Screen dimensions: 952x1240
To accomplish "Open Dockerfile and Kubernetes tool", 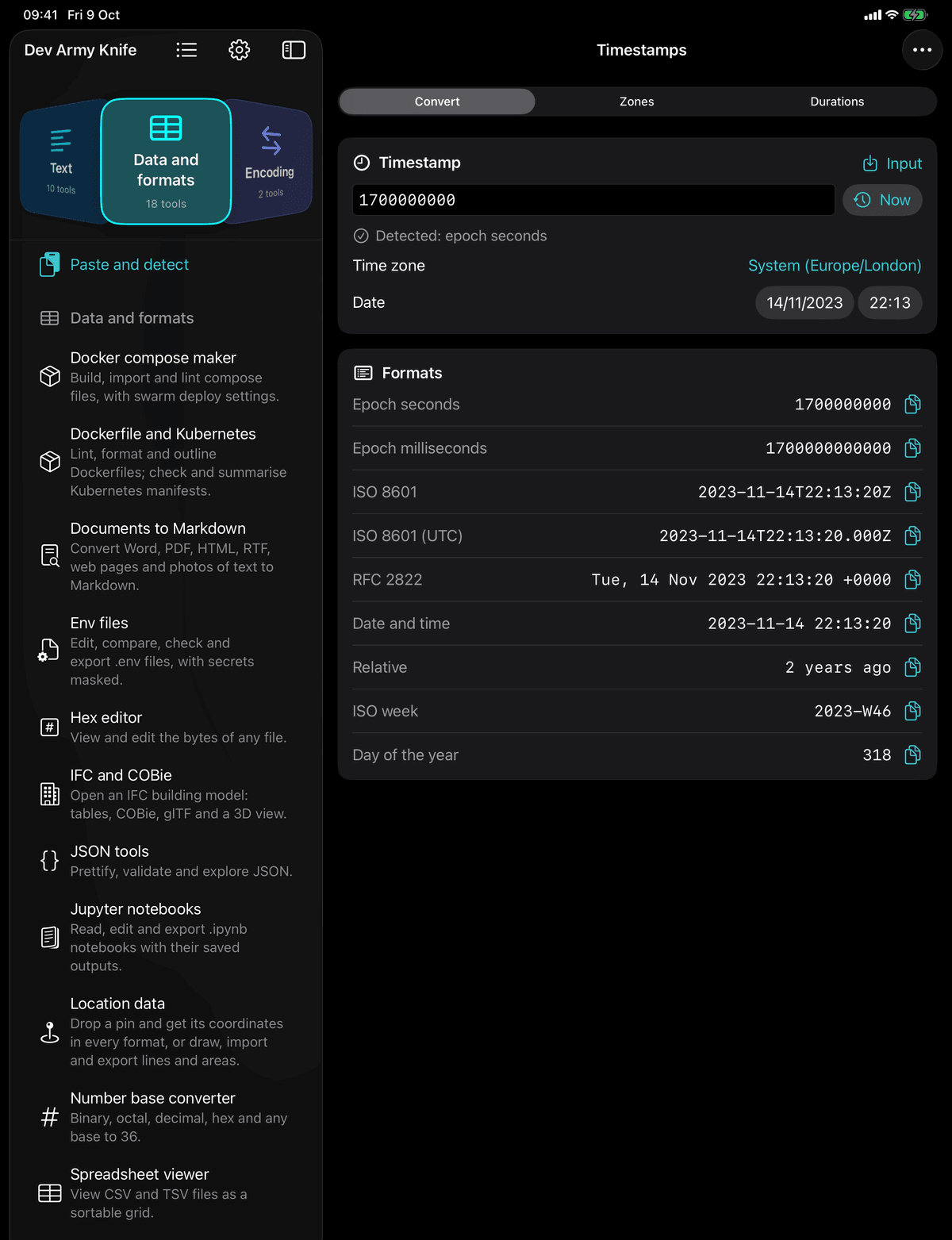I will click(x=166, y=462).
